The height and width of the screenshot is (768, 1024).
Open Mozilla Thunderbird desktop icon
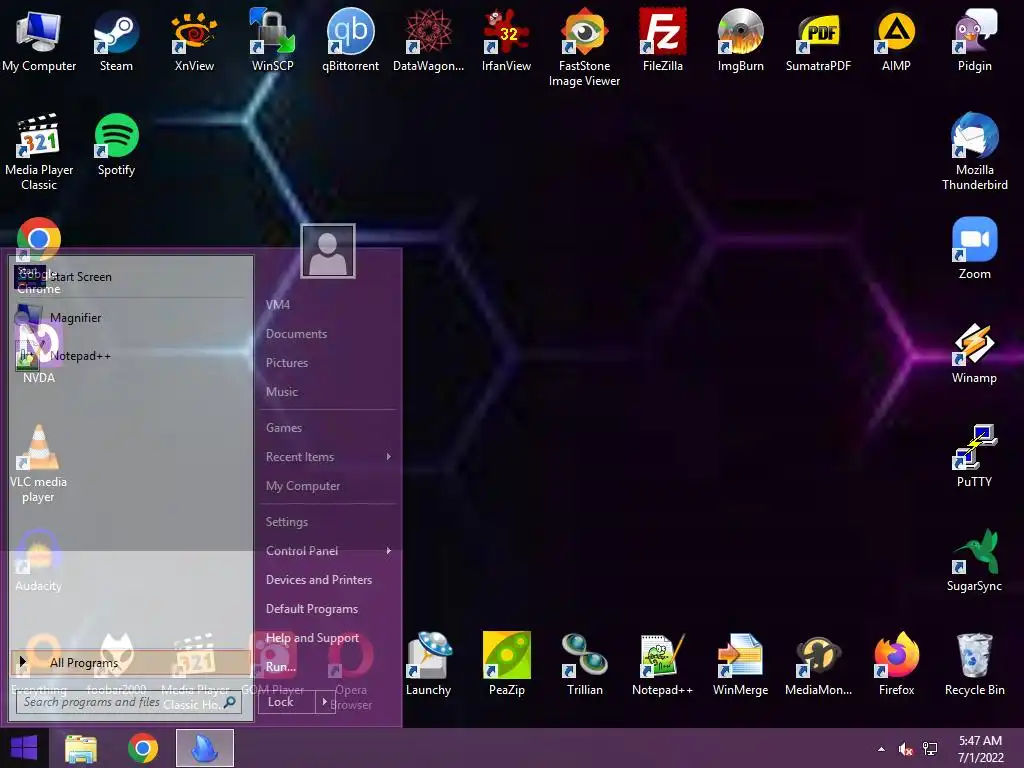[x=974, y=152]
